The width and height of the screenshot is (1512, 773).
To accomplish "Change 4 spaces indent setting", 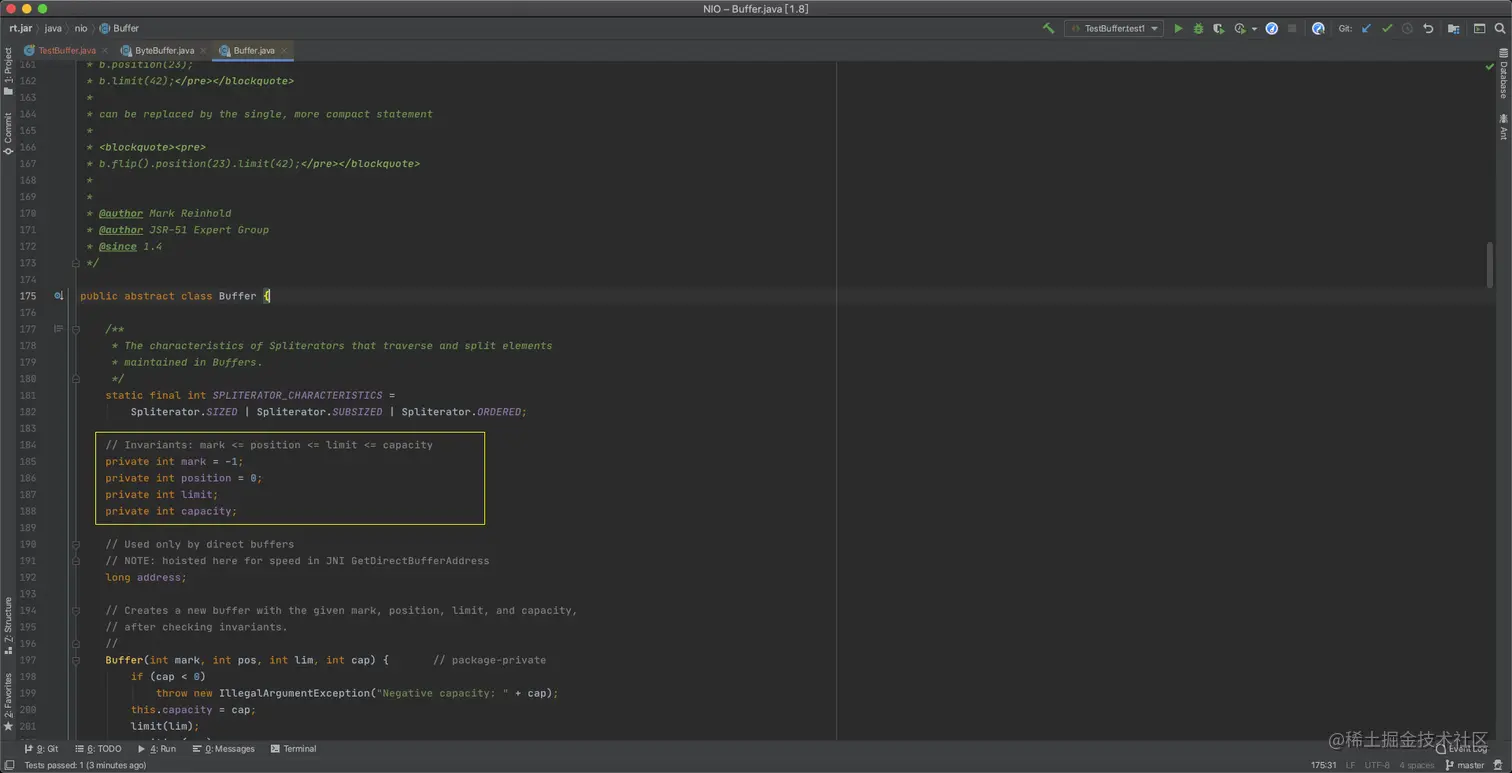I will tap(1416, 765).
